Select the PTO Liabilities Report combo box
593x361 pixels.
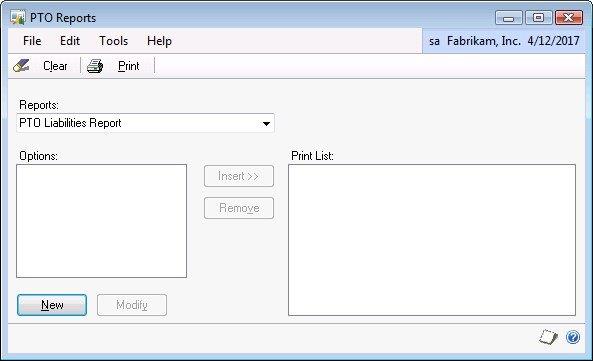click(145, 123)
